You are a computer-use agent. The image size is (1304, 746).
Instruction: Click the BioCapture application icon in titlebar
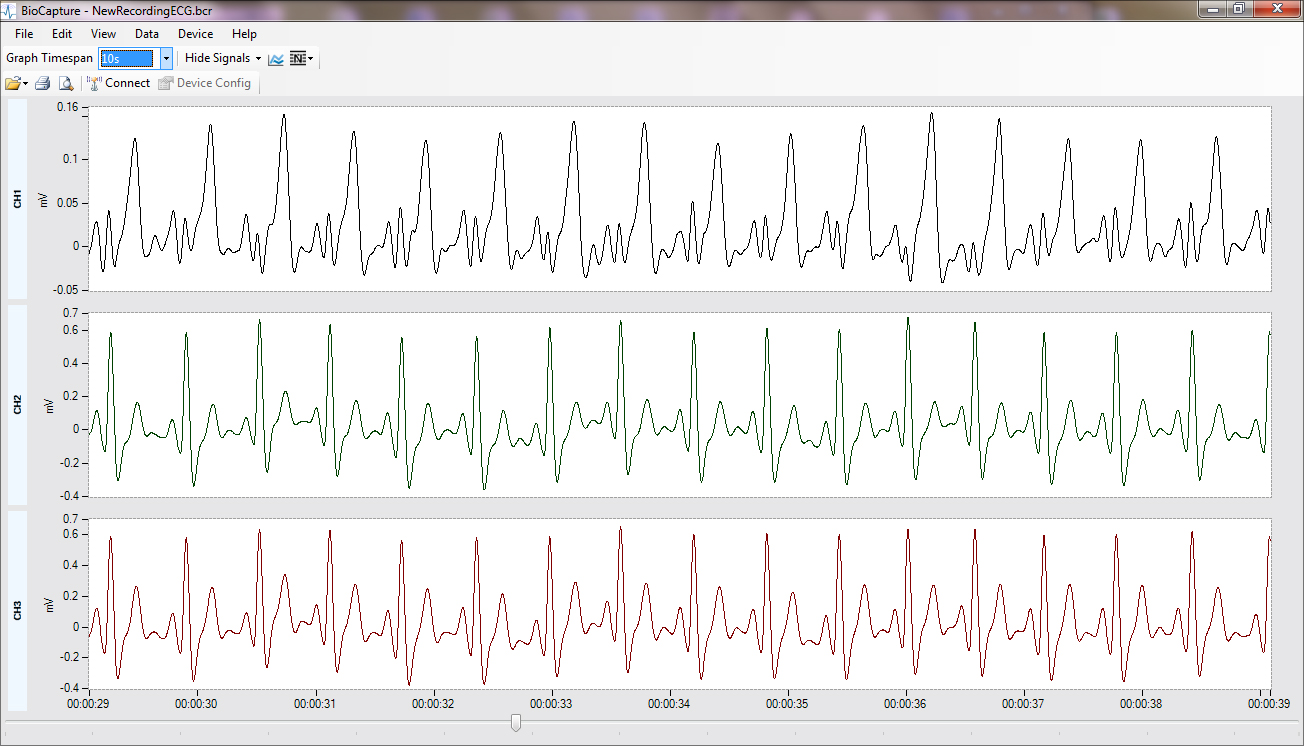10,9
